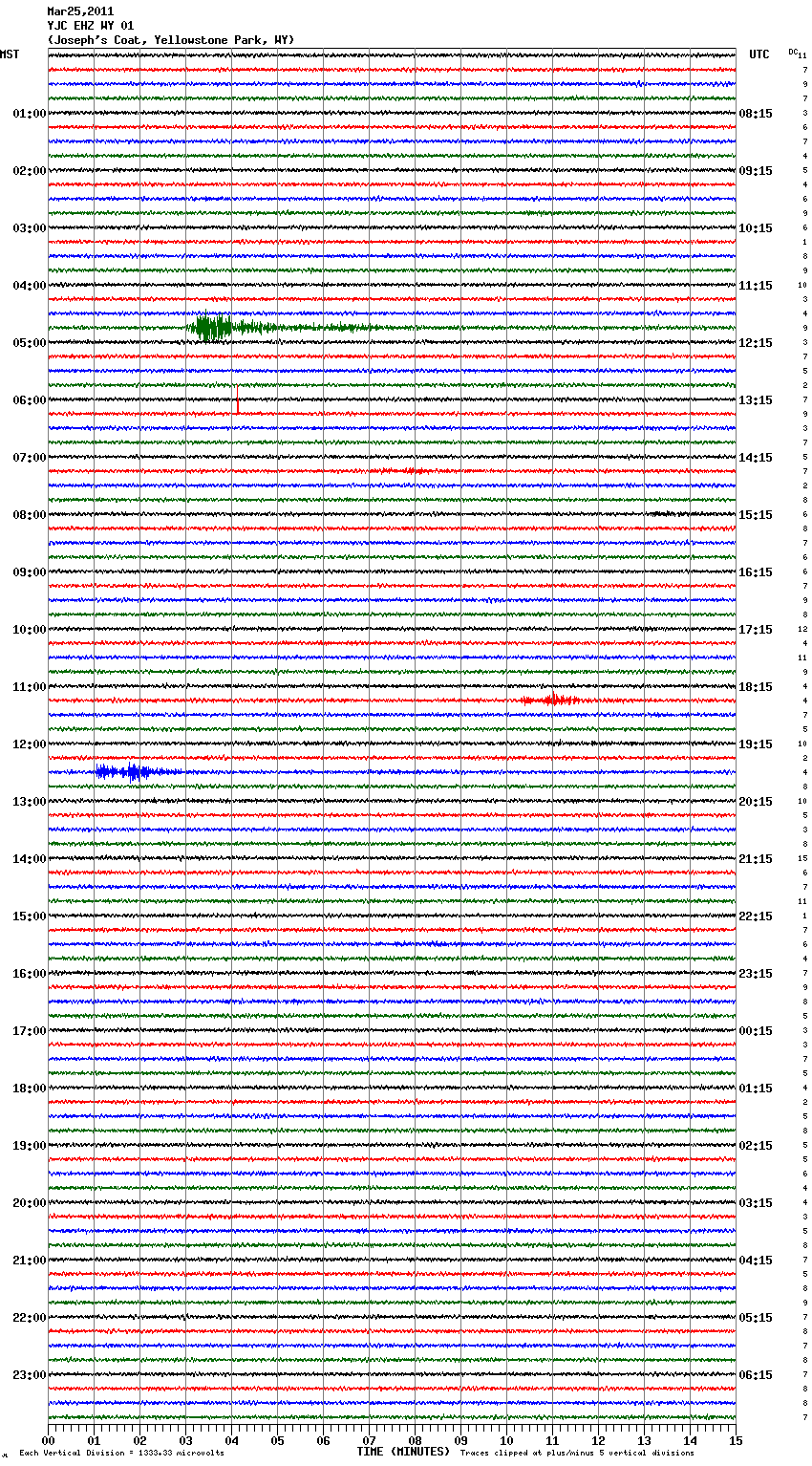Screen dimensions: 812x1466
Task: Click the DC column header
Action: click(x=793, y=52)
